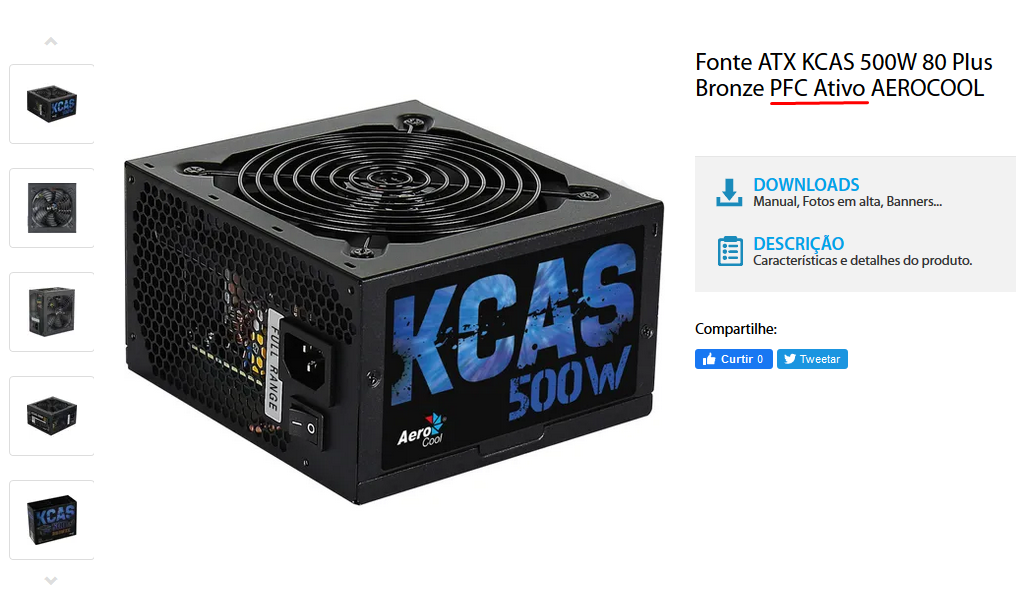Image resolution: width=1016 pixels, height=591 pixels.
Task: Show next thumbnails with down chevron
Action: click(51, 580)
